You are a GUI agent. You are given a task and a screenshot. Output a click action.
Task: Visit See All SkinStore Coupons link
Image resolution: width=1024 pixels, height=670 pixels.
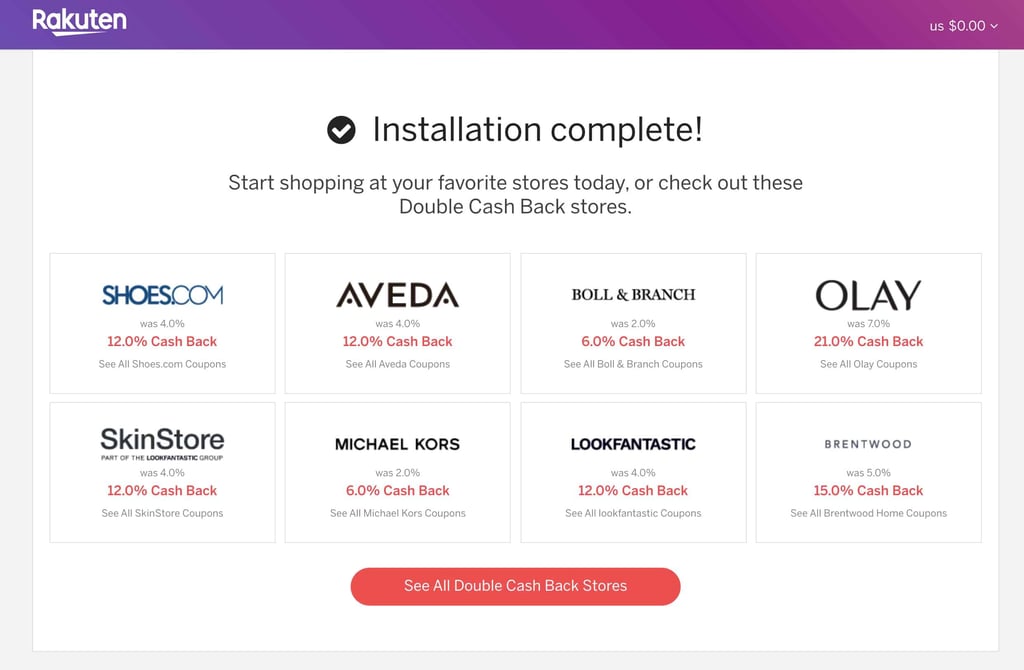(163, 513)
